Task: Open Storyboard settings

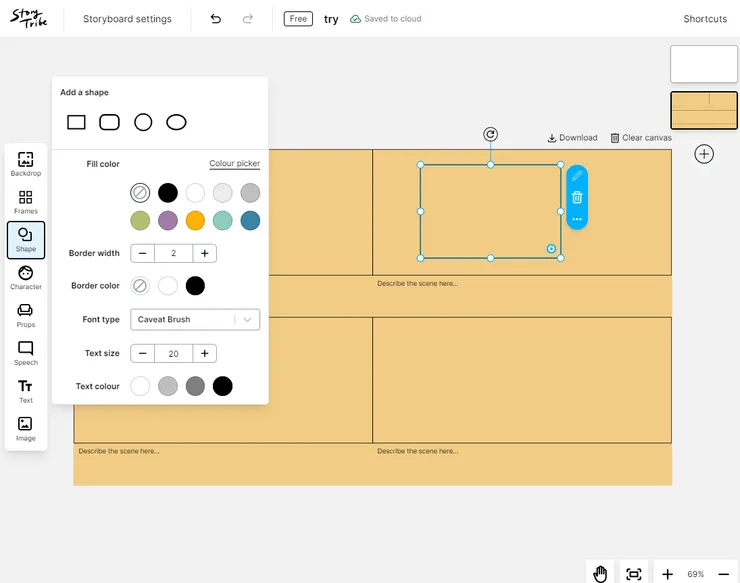Action: pyautogui.click(x=127, y=19)
